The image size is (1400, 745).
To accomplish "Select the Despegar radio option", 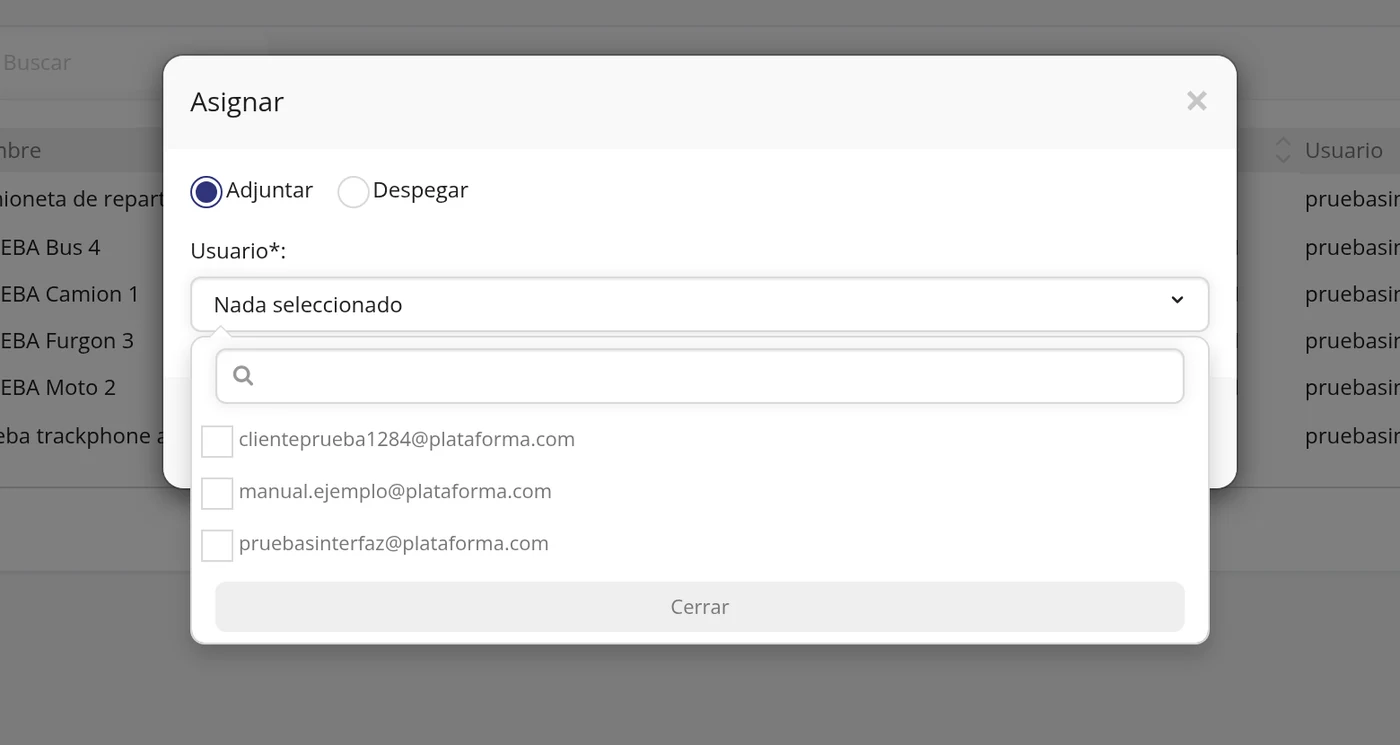I will pos(353,192).
